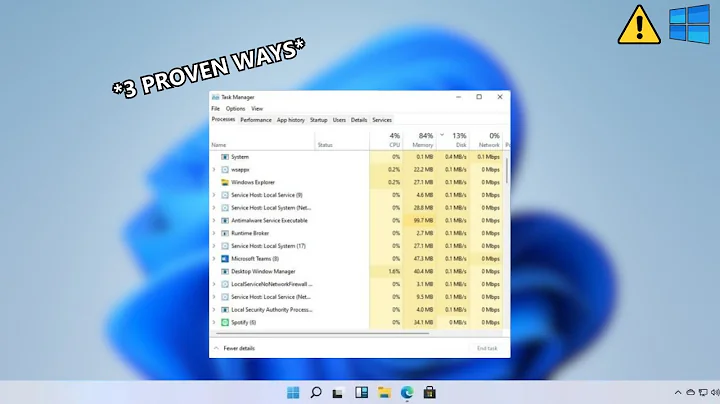Click the vertical scrollbar in process list

click(507, 171)
